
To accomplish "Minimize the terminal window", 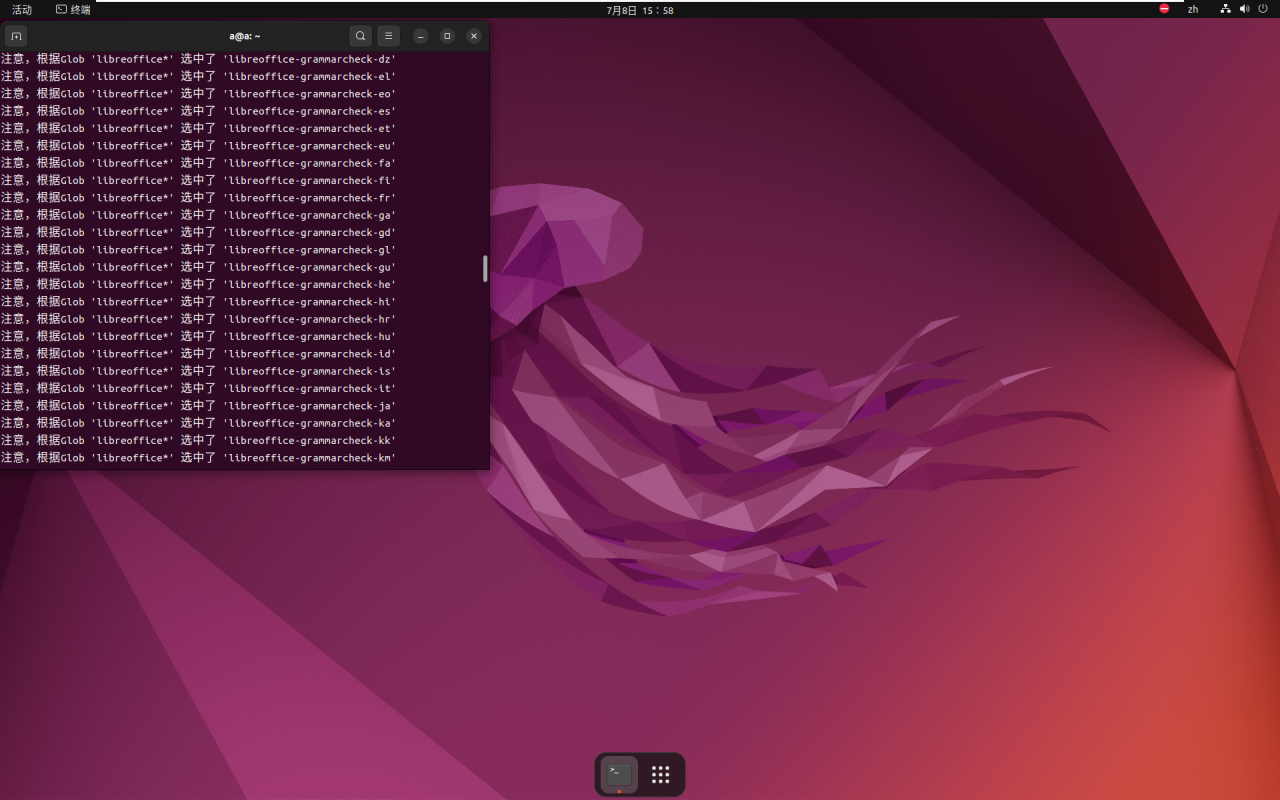I will 420,36.
